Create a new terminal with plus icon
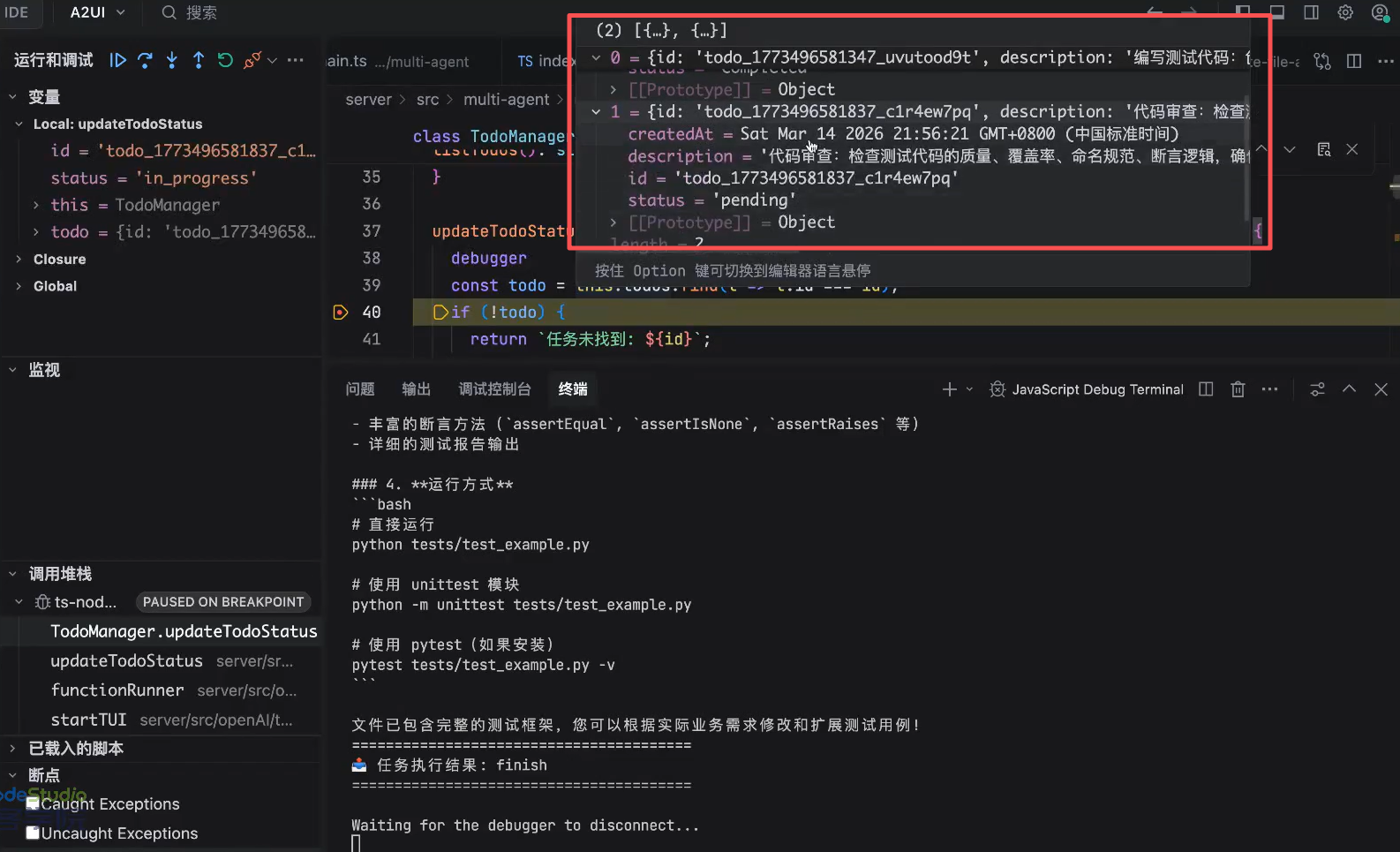This screenshot has width=1400, height=852. (x=950, y=389)
